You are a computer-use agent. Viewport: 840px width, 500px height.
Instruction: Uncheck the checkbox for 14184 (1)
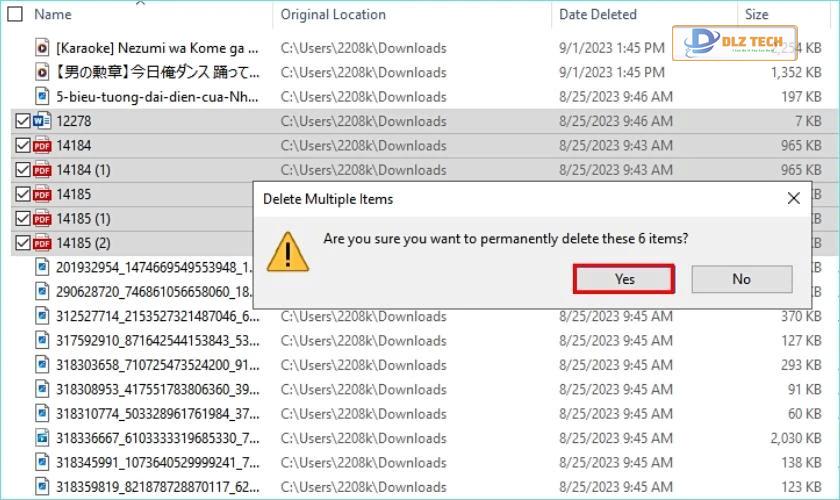point(22,170)
